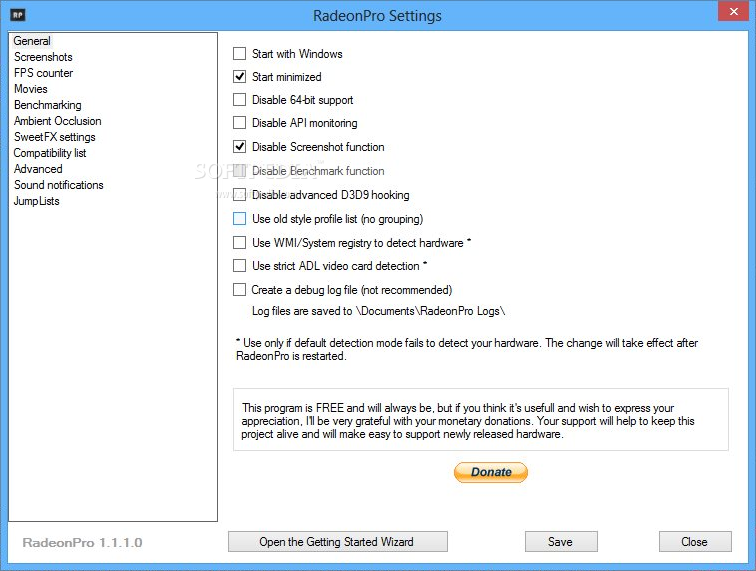This screenshot has width=756, height=571.
Task: Click the Close button at bottom
Action: 695,542
